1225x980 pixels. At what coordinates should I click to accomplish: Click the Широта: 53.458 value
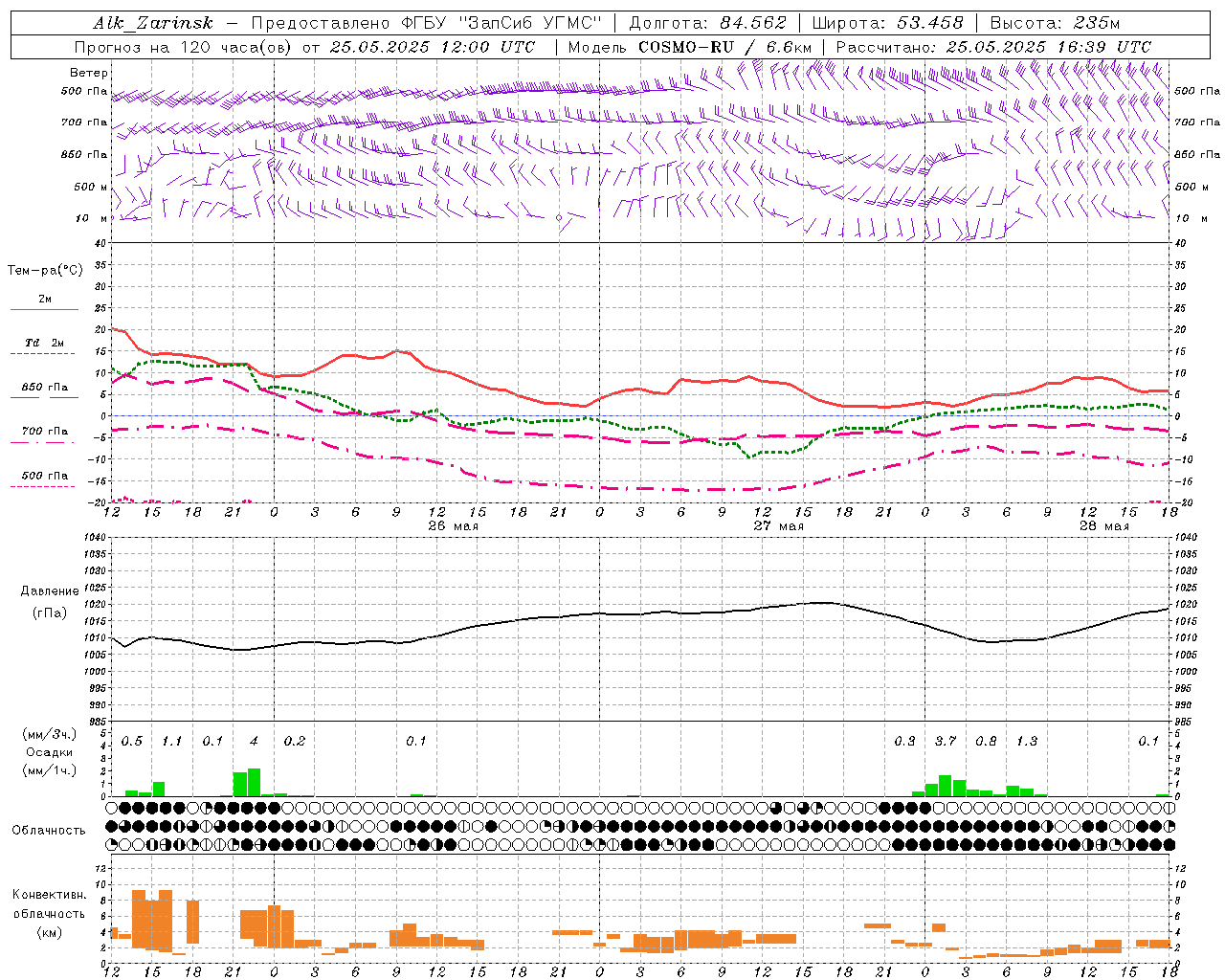tap(887, 23)
